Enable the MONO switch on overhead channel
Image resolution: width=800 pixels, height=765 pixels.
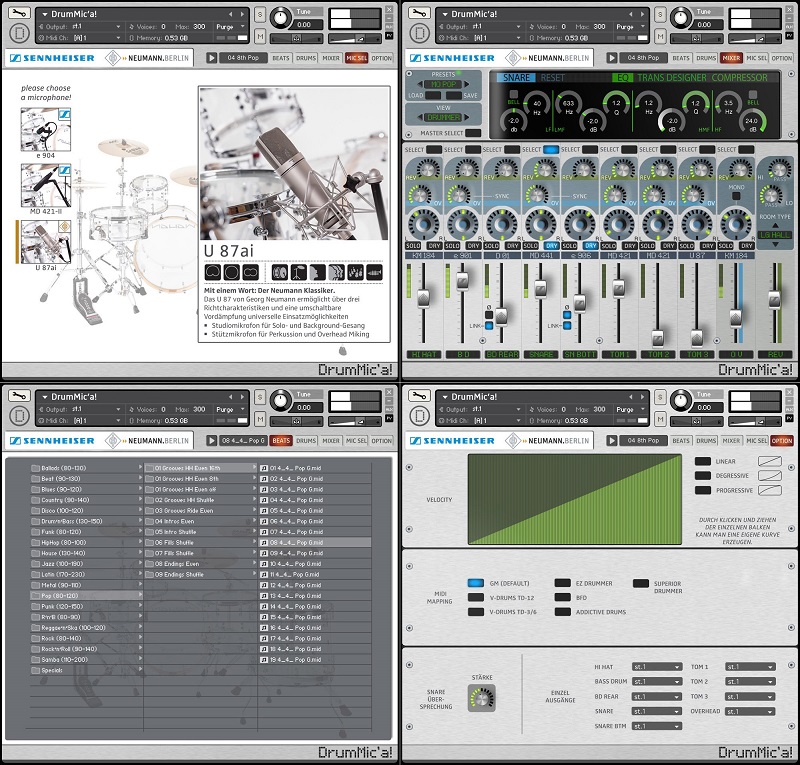pos(736,196)
